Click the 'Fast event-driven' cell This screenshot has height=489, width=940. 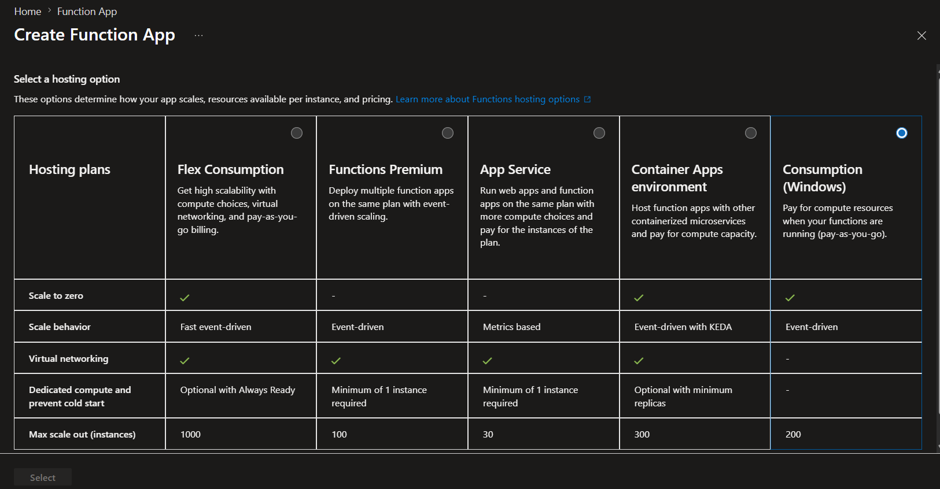(241, 327)
